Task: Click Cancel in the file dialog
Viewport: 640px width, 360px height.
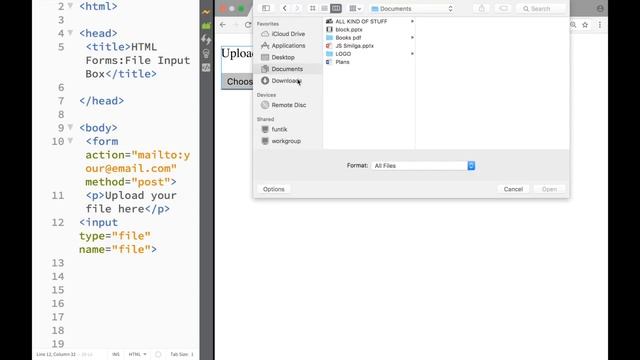Action: coord(513,189)
